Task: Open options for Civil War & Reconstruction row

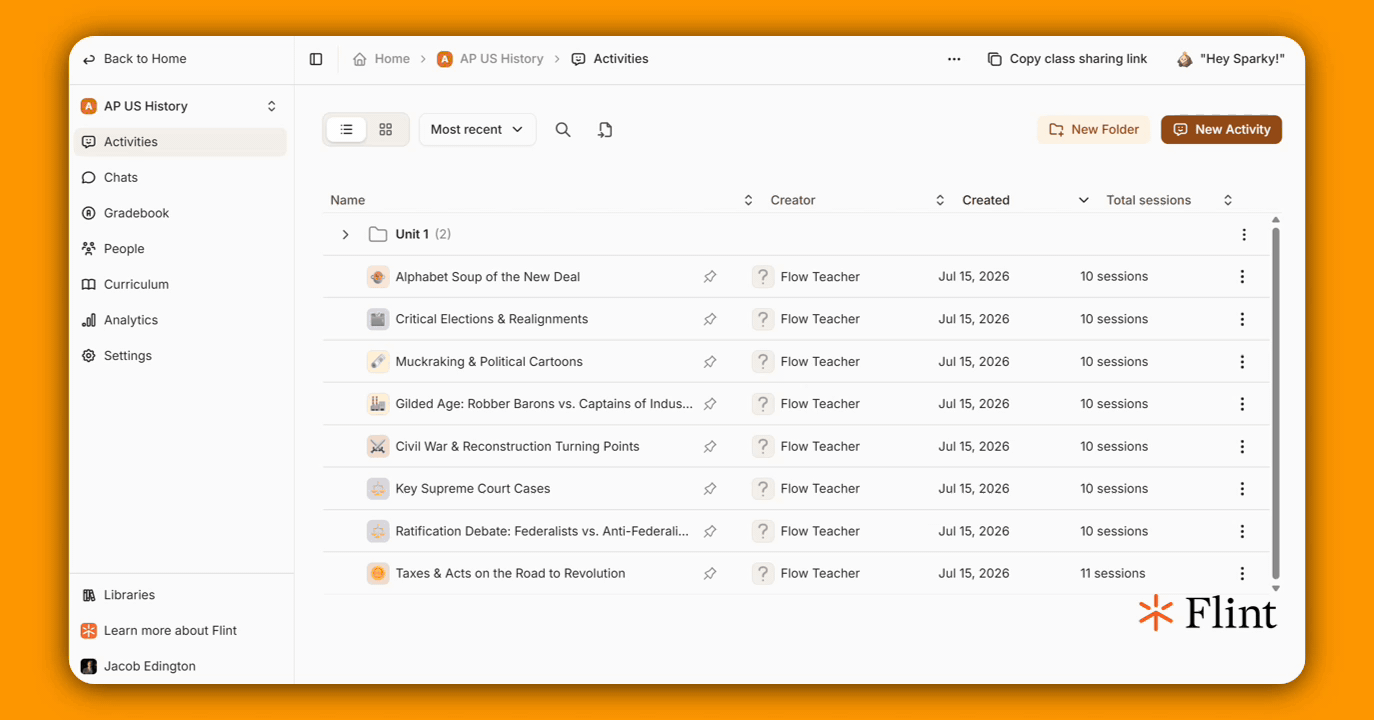Action: pyautogui.click(x=1242, y=447)
